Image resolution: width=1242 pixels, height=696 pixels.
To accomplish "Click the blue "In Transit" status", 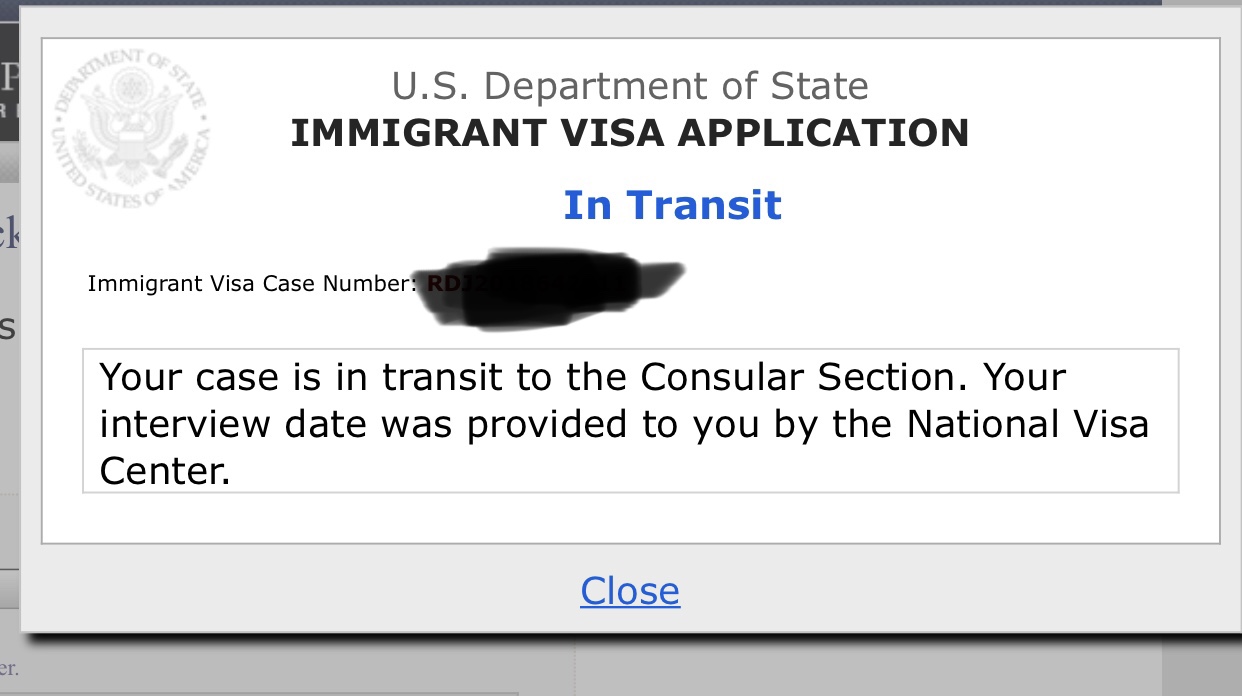I will [672, 205].
